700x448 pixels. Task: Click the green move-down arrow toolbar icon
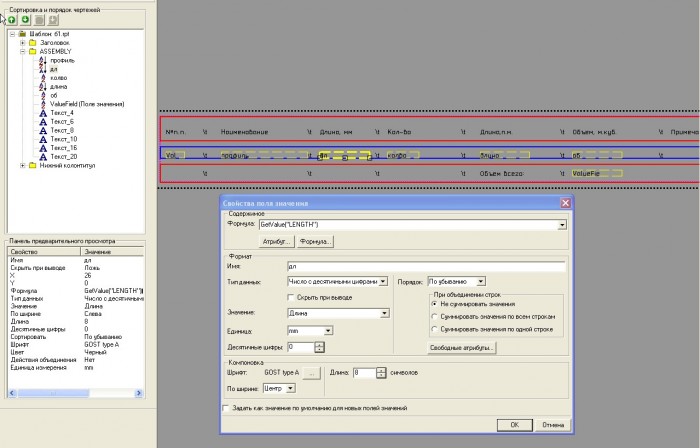click(x=25, y=20)
